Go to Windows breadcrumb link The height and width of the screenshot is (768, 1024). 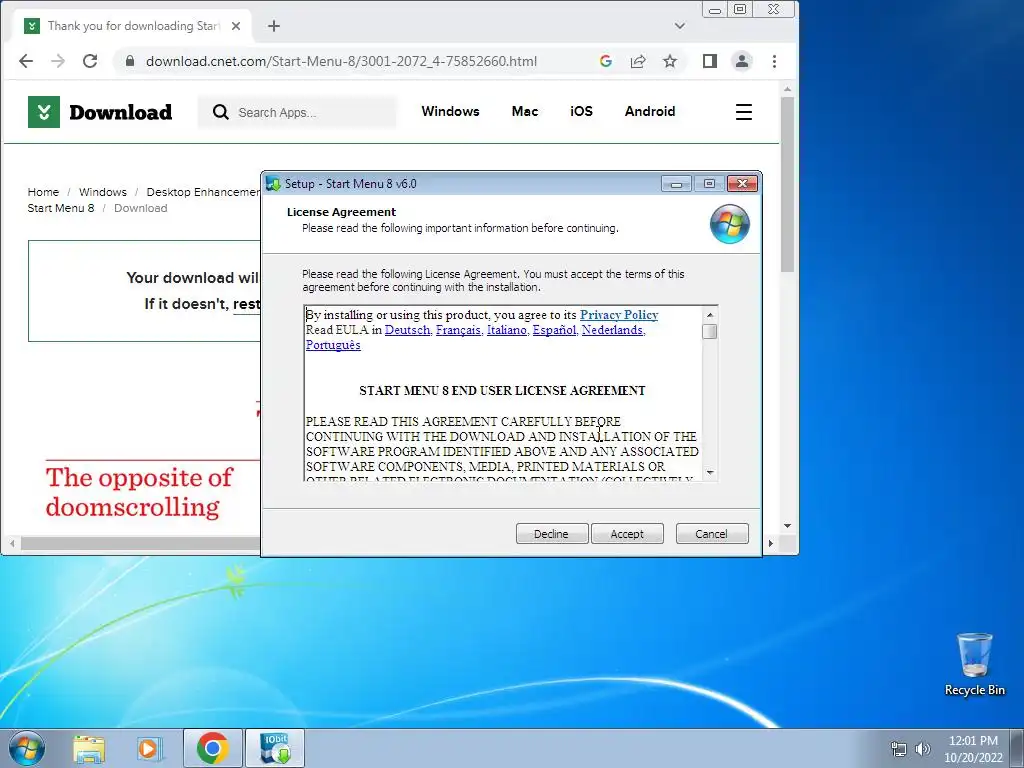(x=103, y=192)
